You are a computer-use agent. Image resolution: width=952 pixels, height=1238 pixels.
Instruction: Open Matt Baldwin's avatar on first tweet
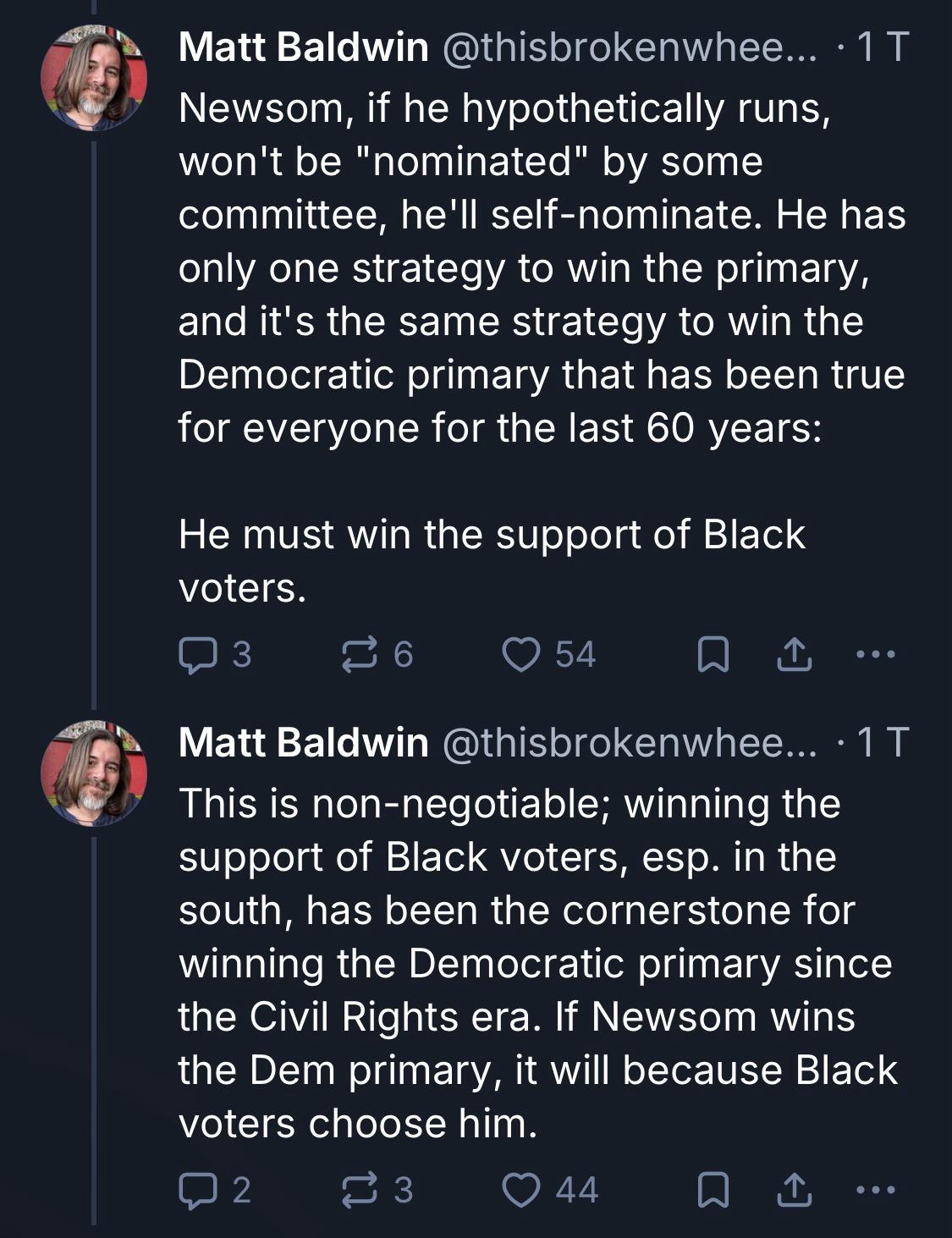click(94, 78)
